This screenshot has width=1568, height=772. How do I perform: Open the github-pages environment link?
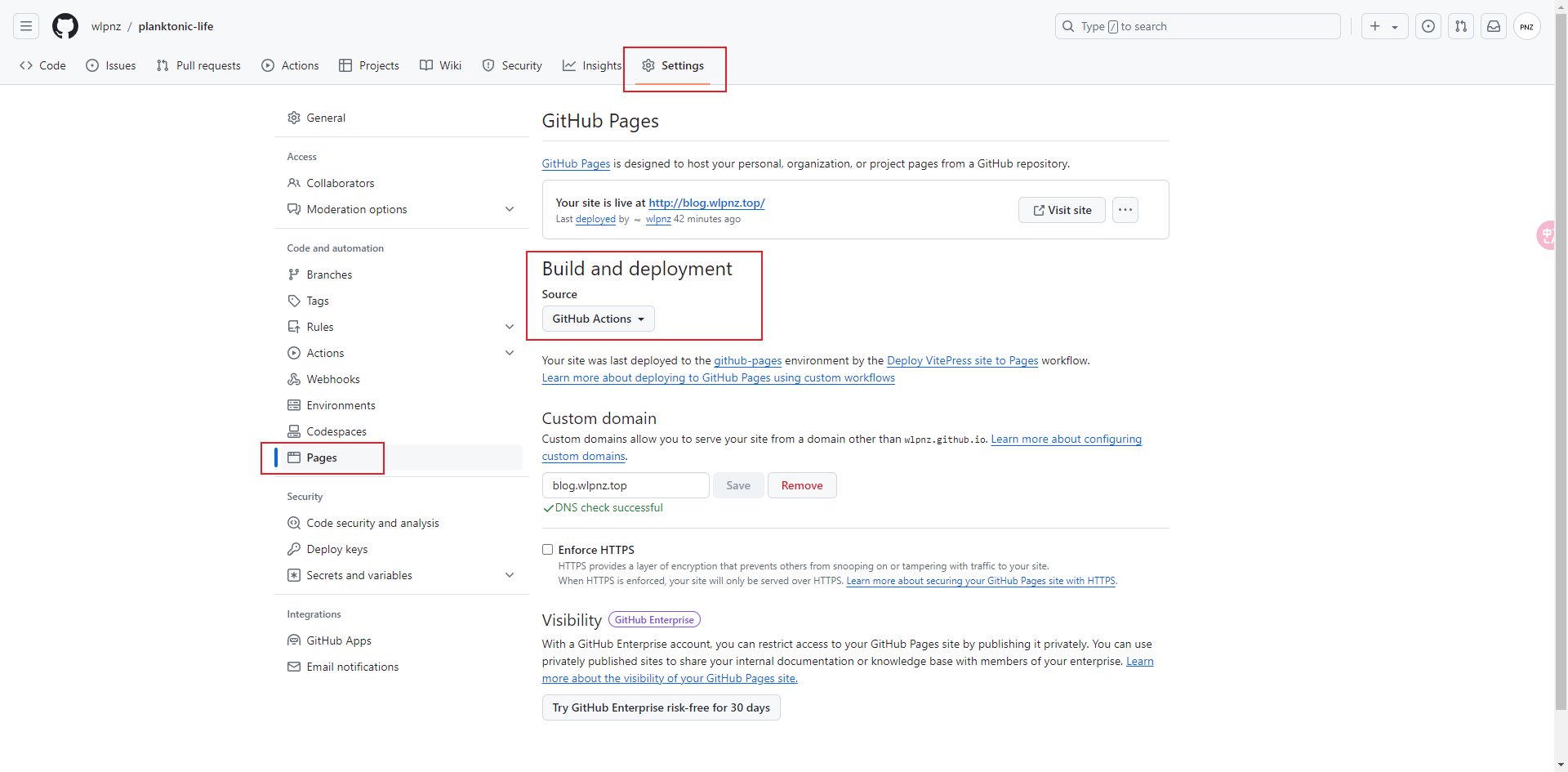(748, 360)
